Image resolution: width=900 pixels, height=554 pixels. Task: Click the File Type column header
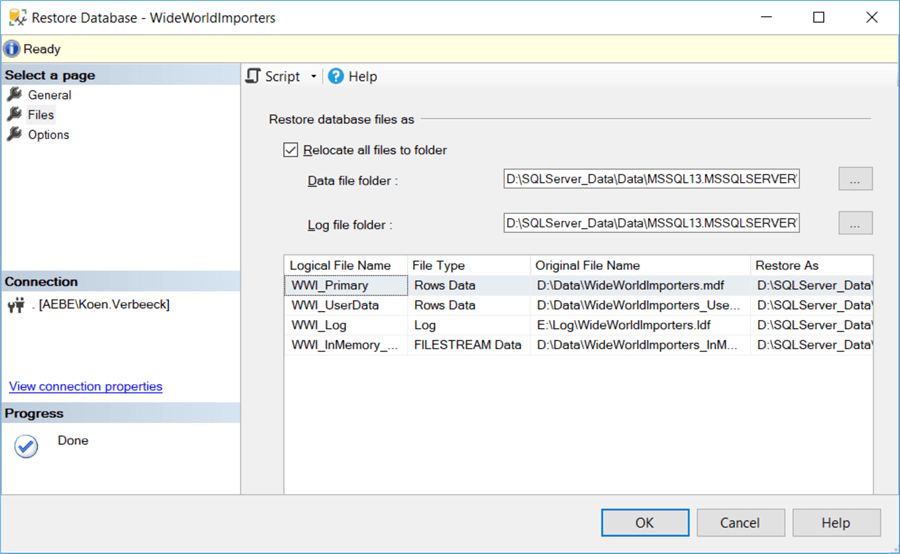(x=468, y=265)
